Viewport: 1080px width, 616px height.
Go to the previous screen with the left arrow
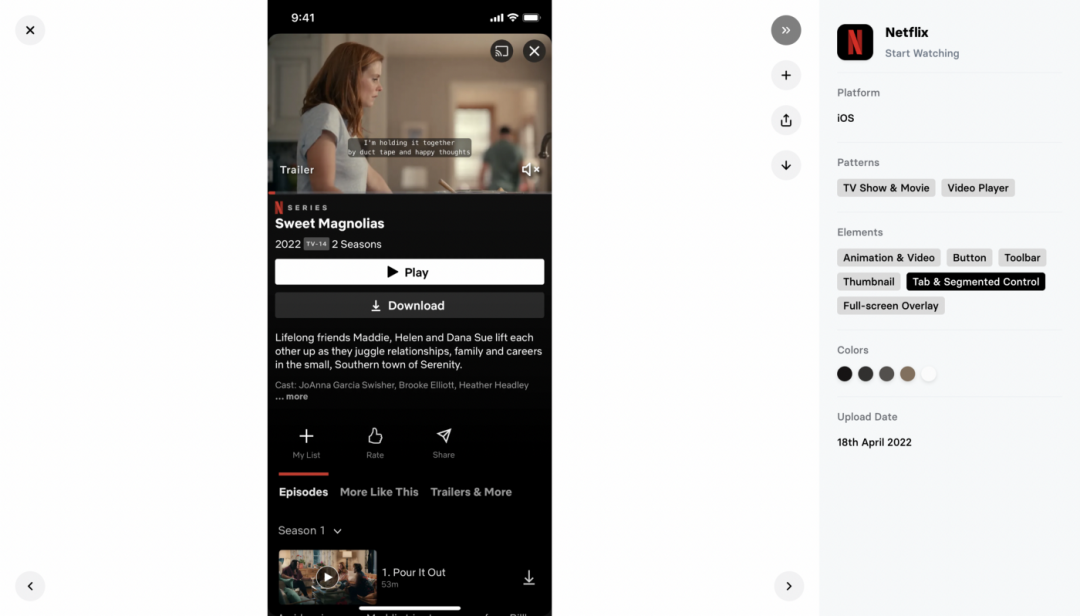(30, 586)
